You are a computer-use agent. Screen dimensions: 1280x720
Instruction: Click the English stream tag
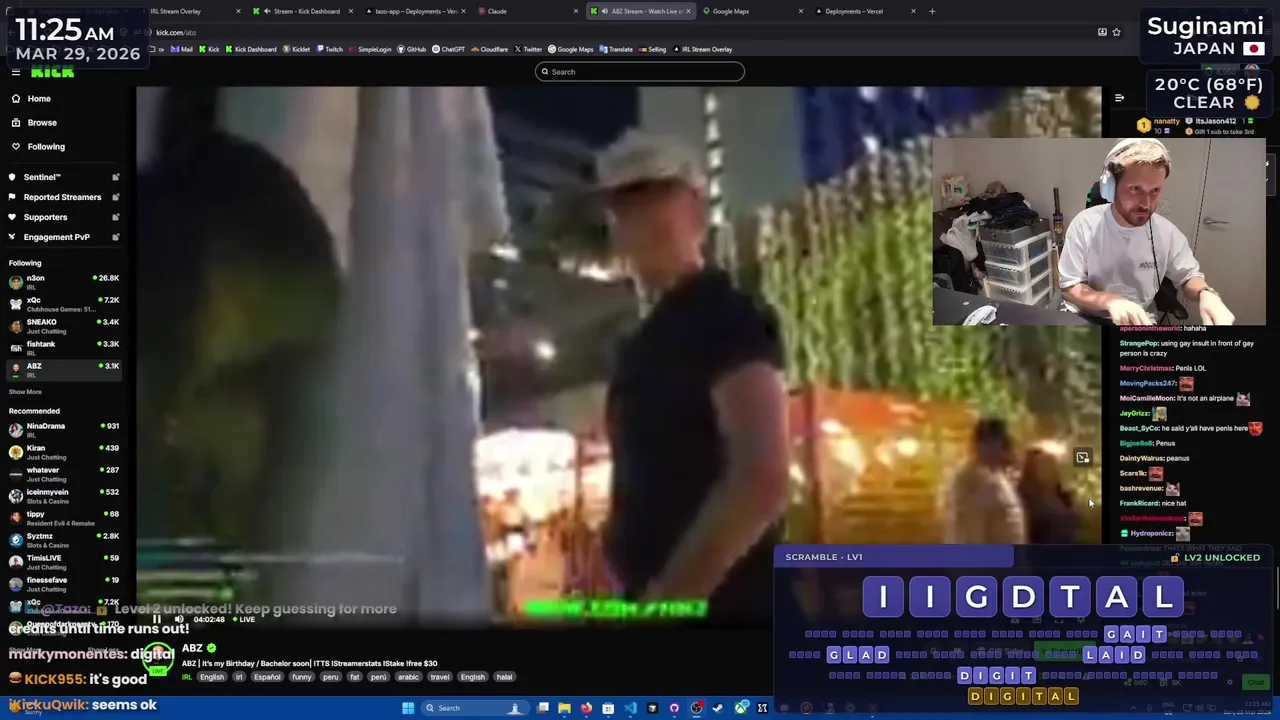tap(212, 677)
